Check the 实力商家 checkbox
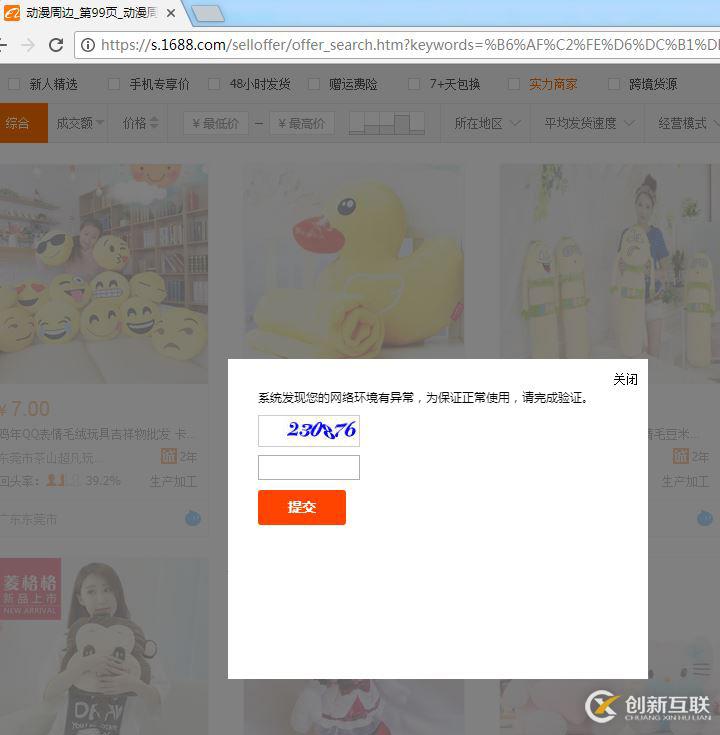This screenshot has height=735, width=720. tap(514, 84)
